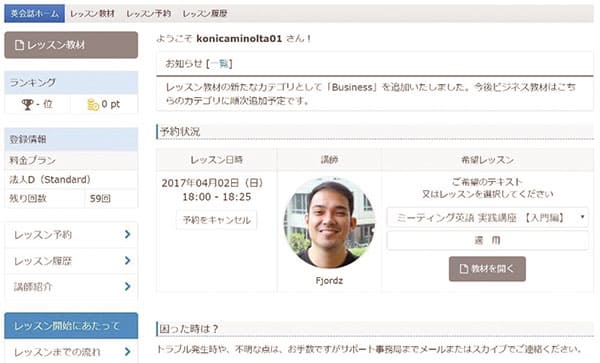Screen dimensions: 600x363
Task: Click the 適用 button
Action: pos(488,241)
